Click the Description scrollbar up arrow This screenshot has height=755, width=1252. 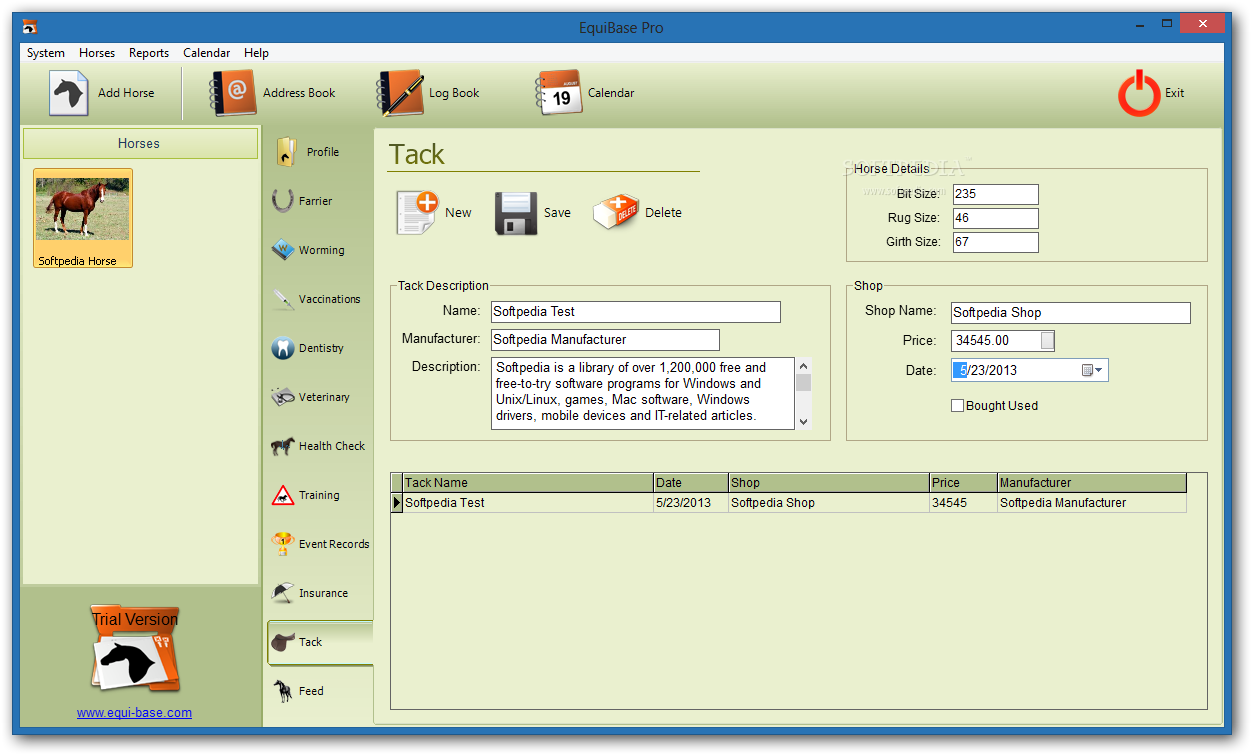click(803, 366)
